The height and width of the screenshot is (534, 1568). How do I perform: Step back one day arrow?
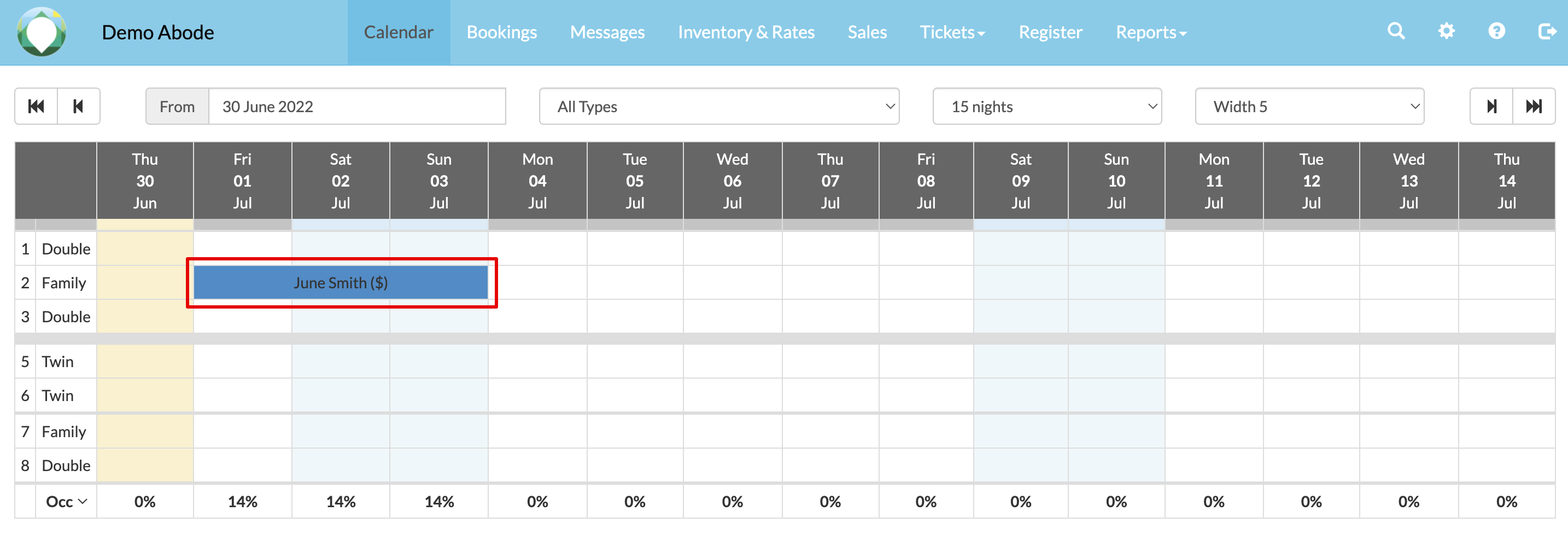click(x=79, y=107)
